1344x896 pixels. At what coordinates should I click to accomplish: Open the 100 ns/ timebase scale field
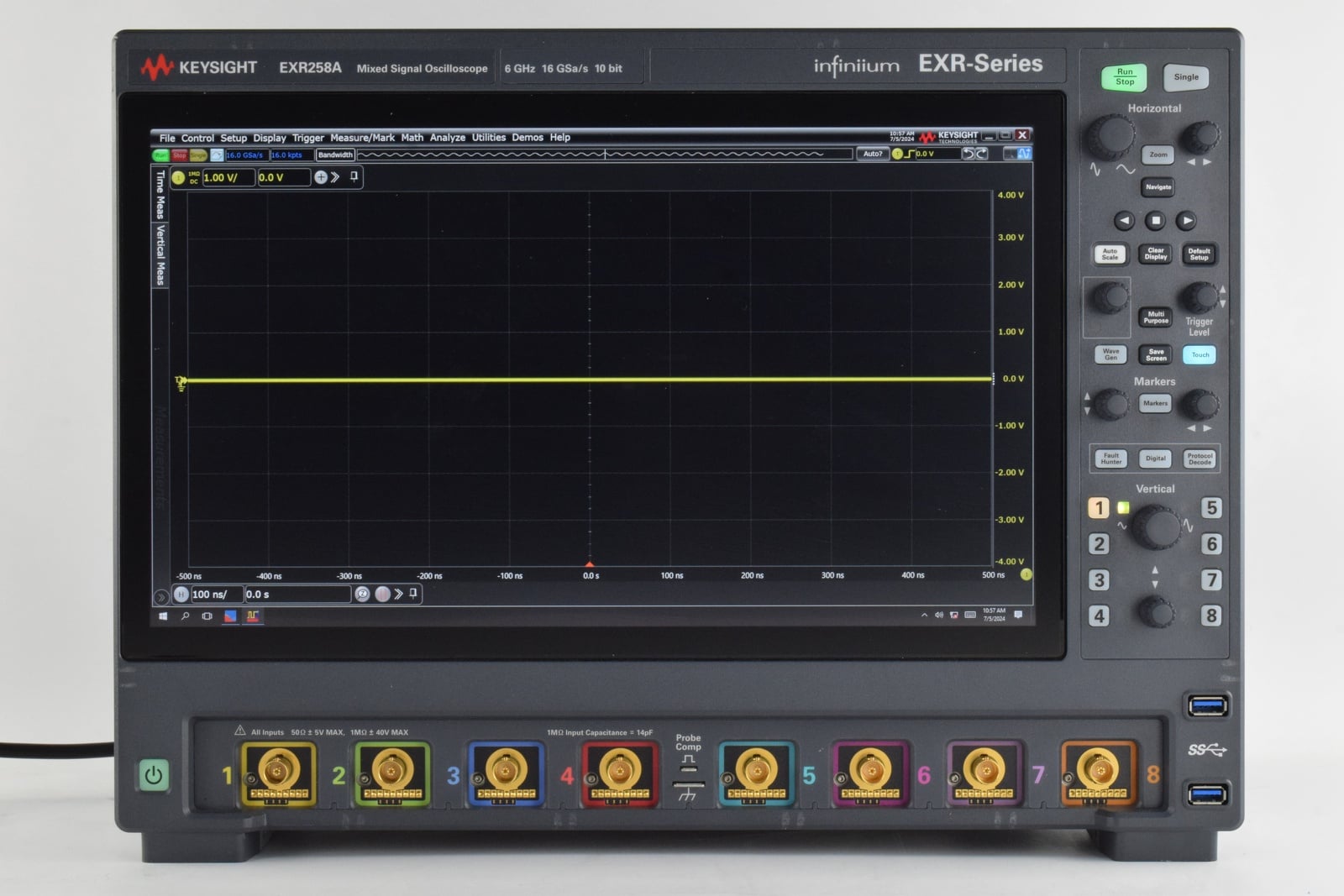pos(217,595)
